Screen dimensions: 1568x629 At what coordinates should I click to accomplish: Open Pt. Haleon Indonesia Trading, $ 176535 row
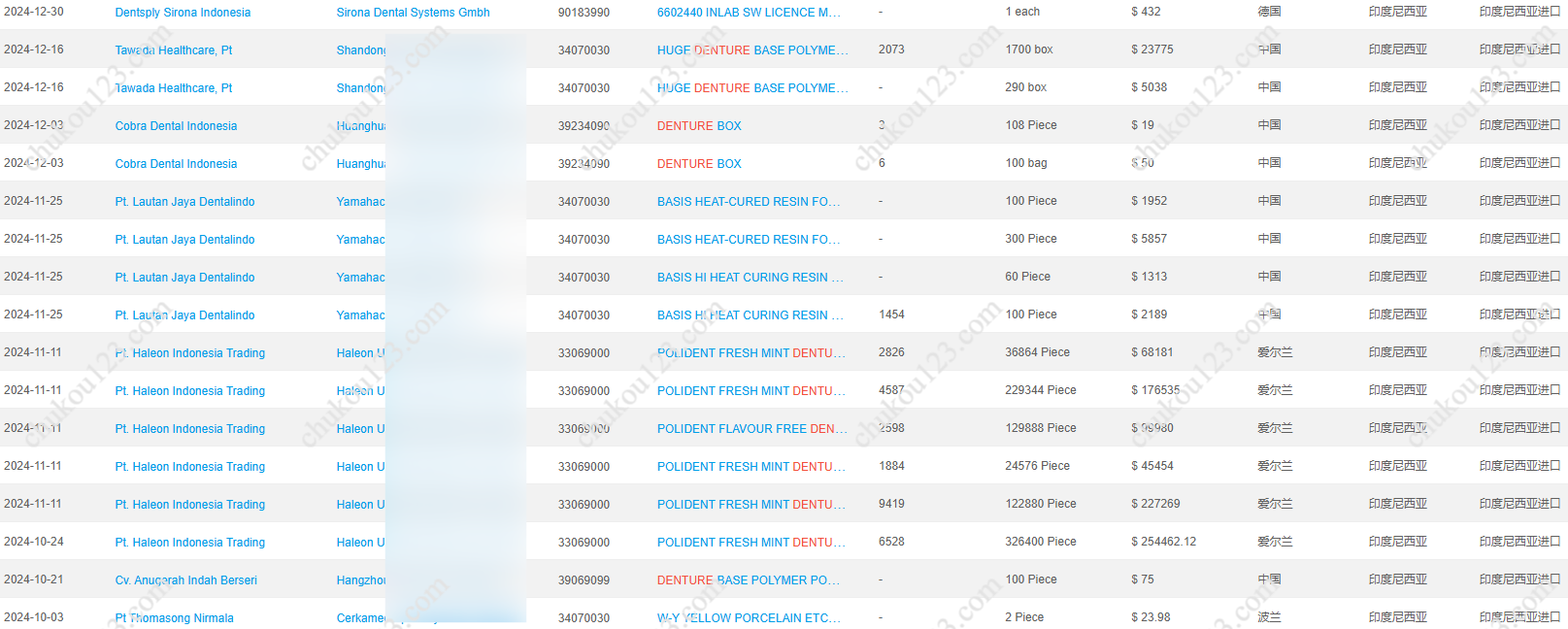(x=189, y=391)
